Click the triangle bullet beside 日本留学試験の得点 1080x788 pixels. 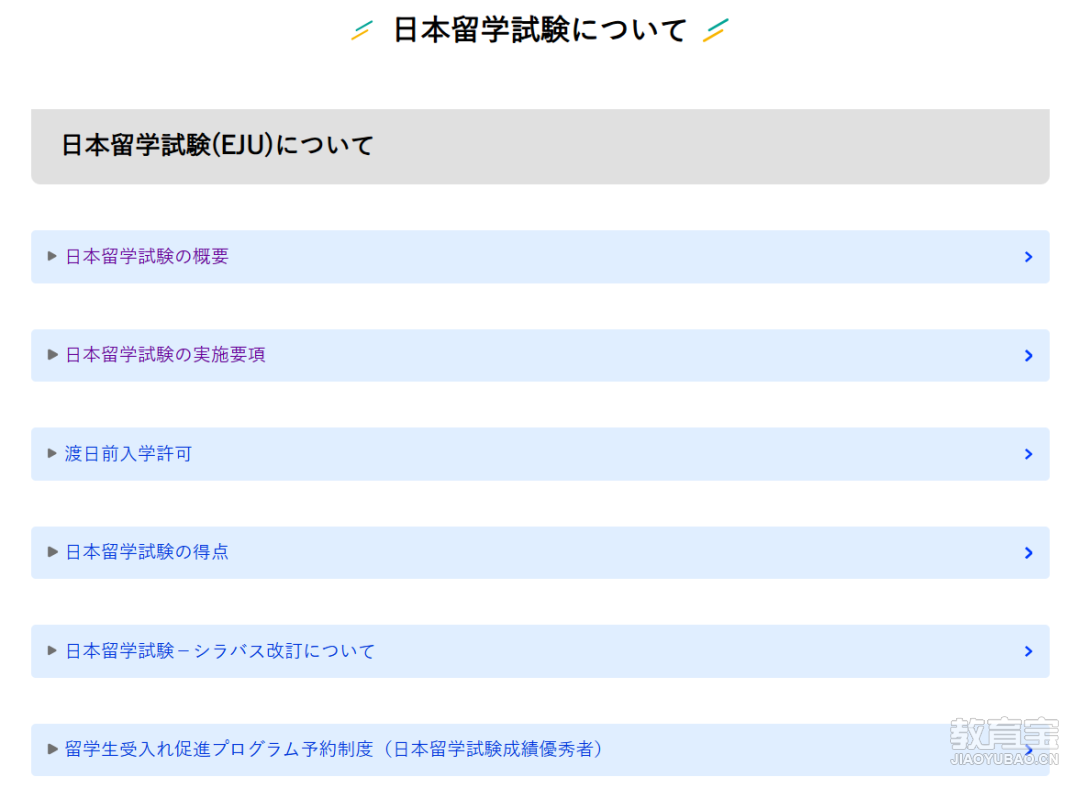coord(52,552)
